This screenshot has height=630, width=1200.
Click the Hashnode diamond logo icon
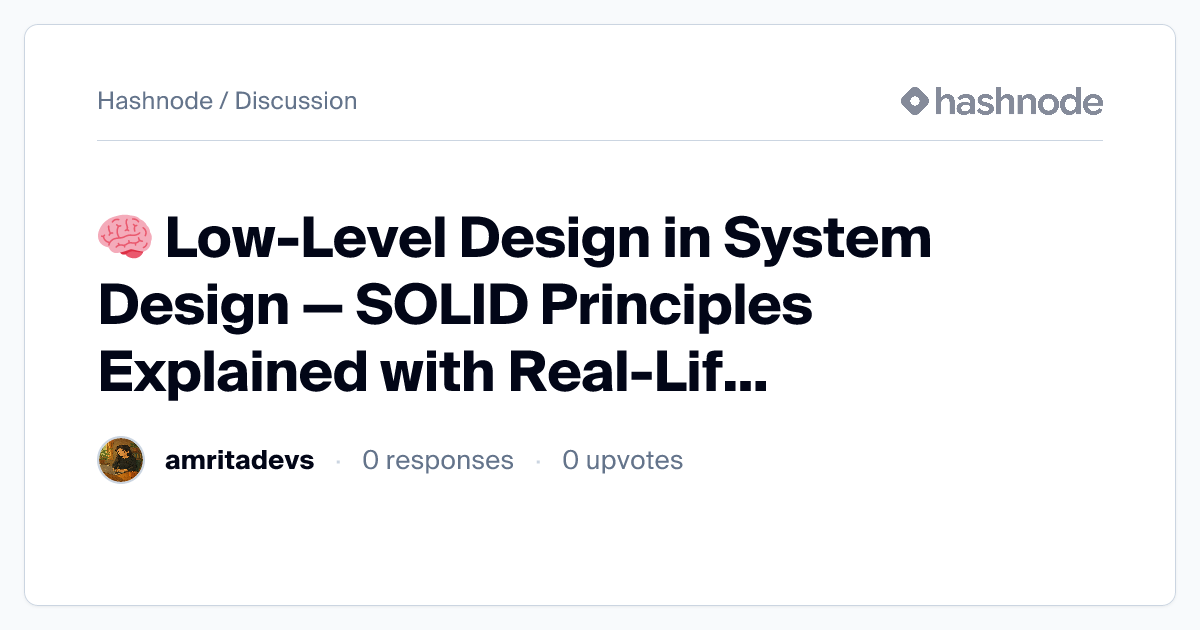tap(914, 101)
